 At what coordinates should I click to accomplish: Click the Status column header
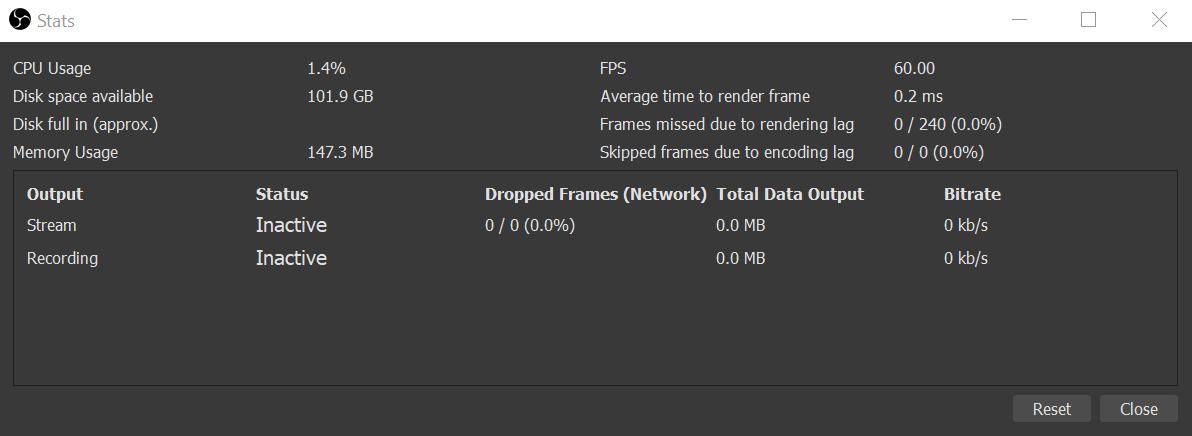[282, 194]
